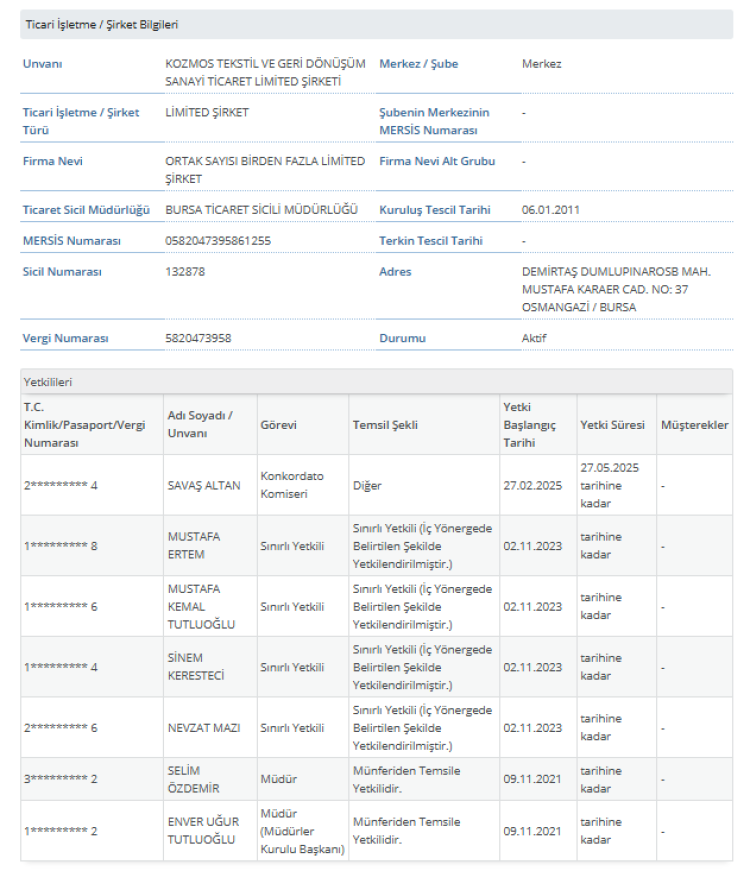The height and width of the screenshot is (871, 750).
Task: Select the MUSTAFA ERTEM name cell
Action: coord(194,545)
